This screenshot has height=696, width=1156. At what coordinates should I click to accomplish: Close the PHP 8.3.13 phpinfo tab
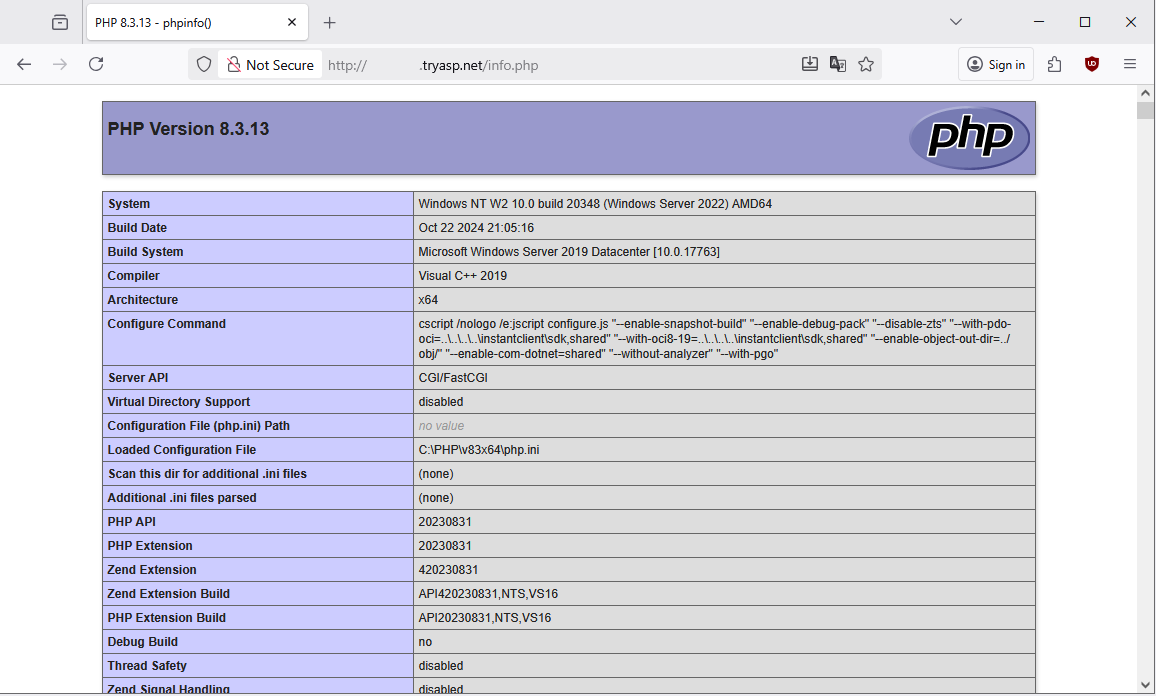292,22
